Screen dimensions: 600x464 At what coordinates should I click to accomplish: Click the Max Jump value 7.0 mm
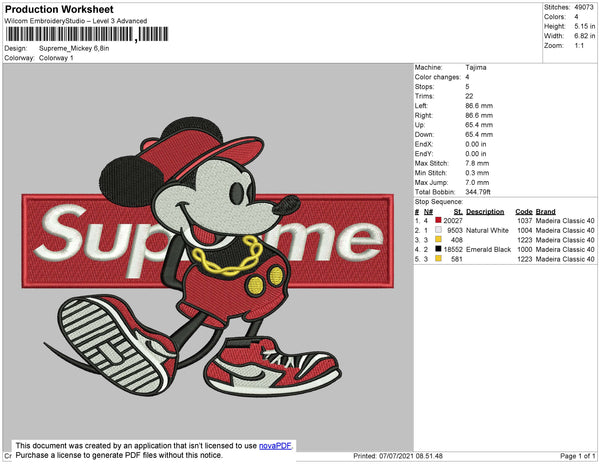pos(477,182)
